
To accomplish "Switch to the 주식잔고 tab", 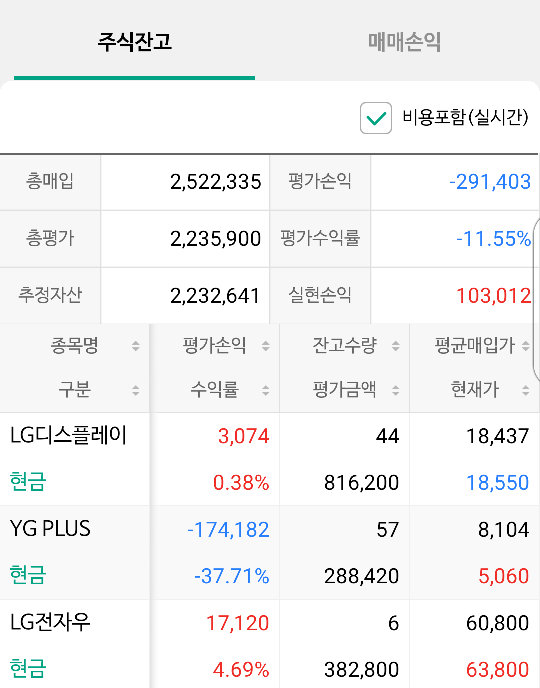I will pos(134,42).
